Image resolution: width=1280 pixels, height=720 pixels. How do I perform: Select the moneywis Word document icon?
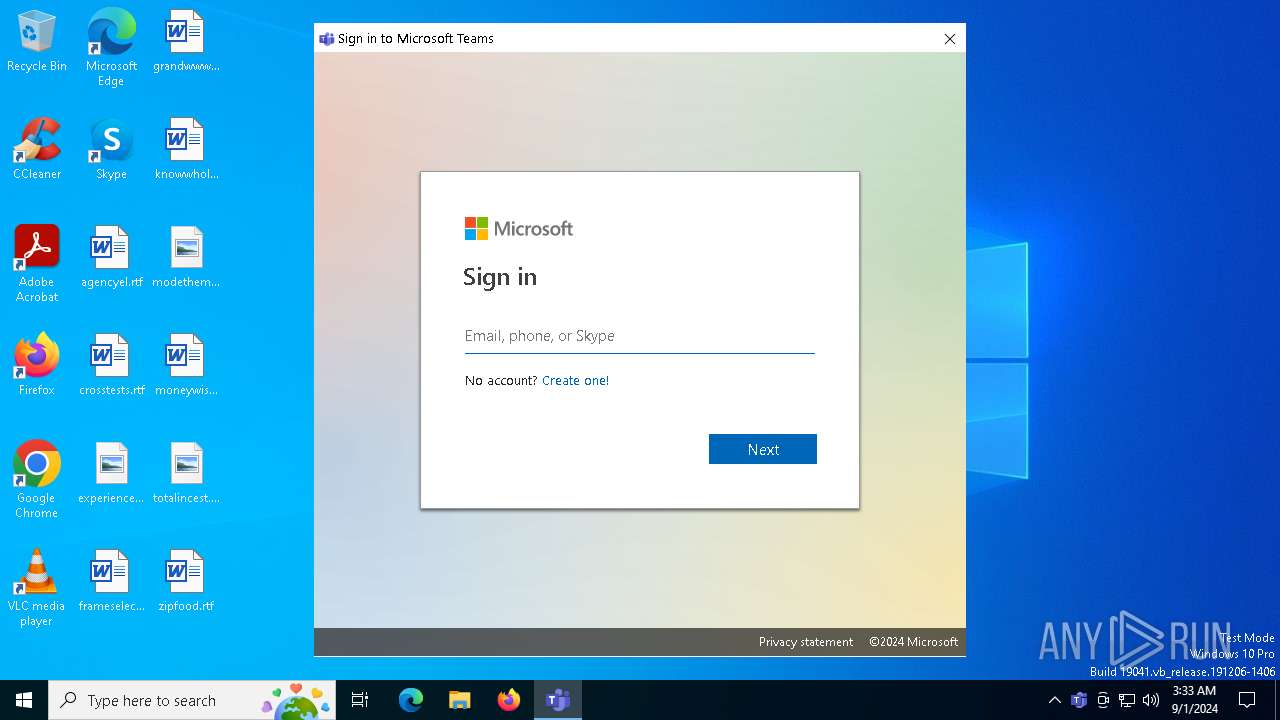[x=186, y=366]
